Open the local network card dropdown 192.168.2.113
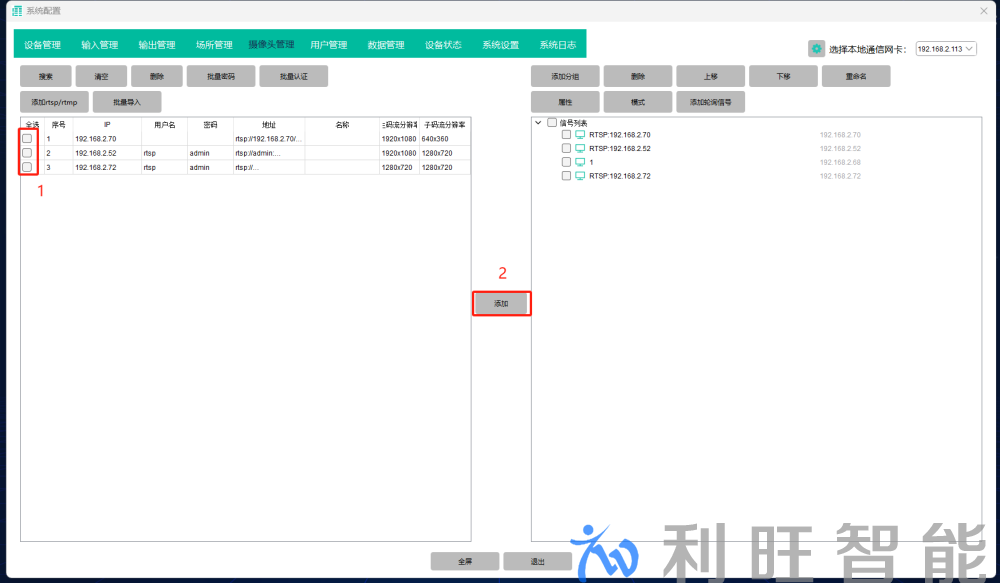The width and height of the screenshot is (1000, 583). pyautogui.click(x=946, y=49)
